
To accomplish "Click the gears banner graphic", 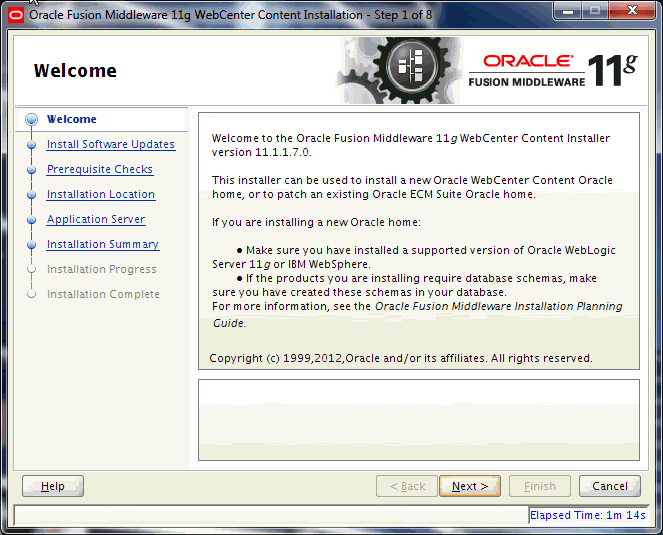I will coord(400,70).
